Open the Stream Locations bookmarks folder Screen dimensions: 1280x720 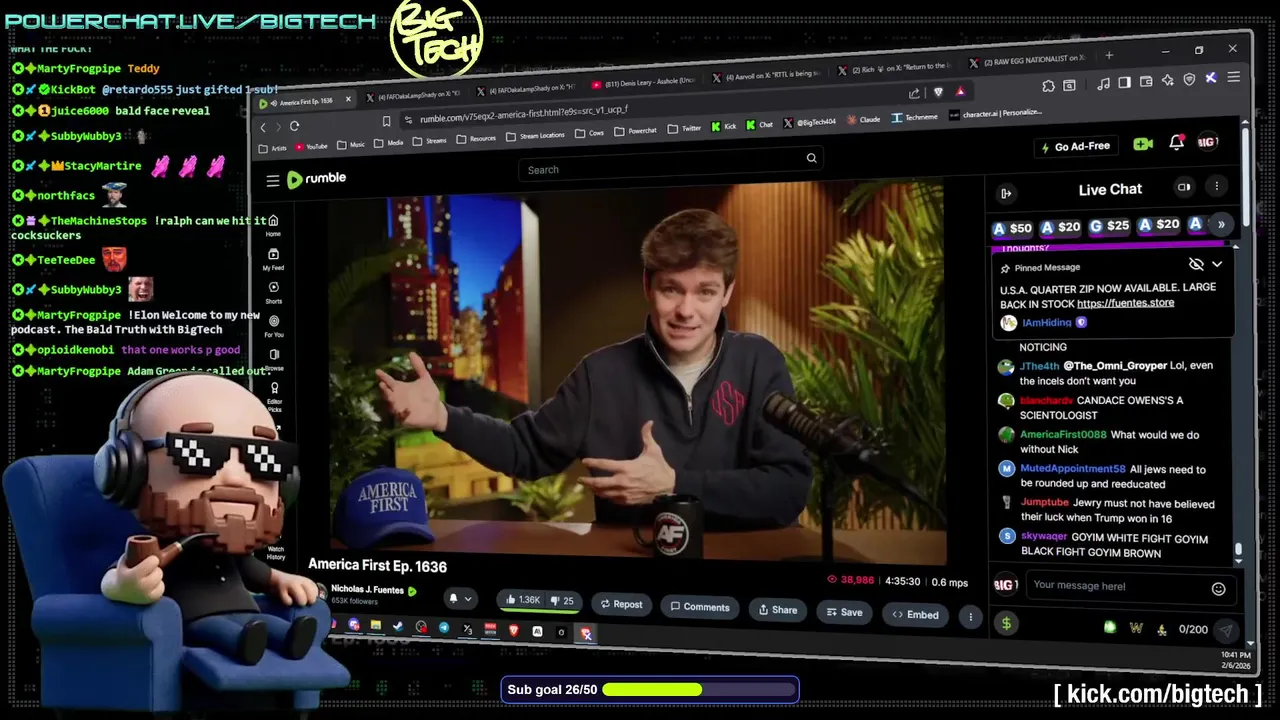pos(536,136)
